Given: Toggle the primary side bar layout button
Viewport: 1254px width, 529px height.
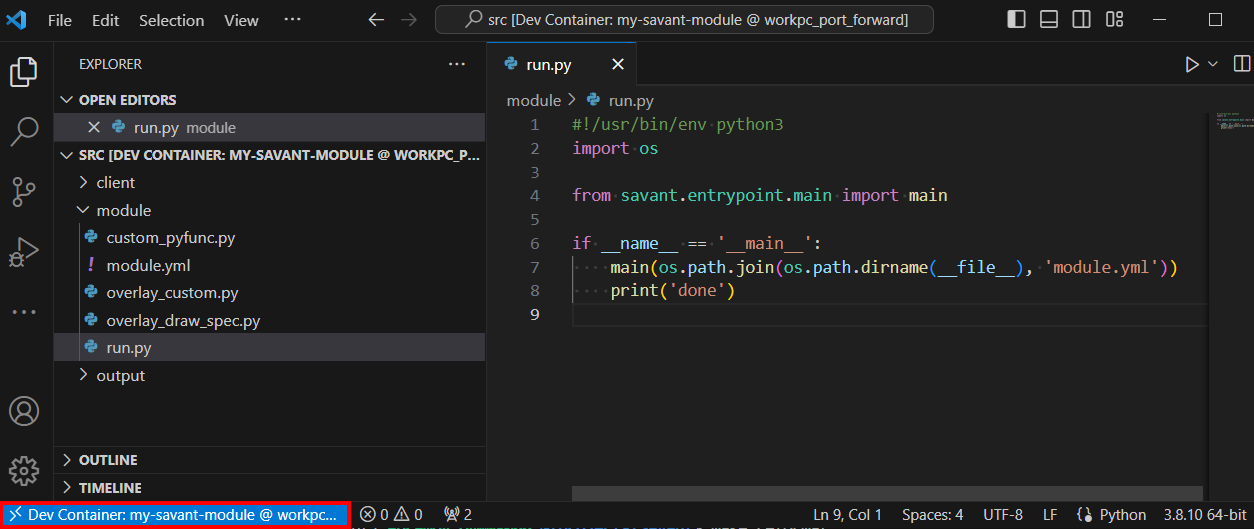Looking at the screenshot, I should tap(1016, 19).
